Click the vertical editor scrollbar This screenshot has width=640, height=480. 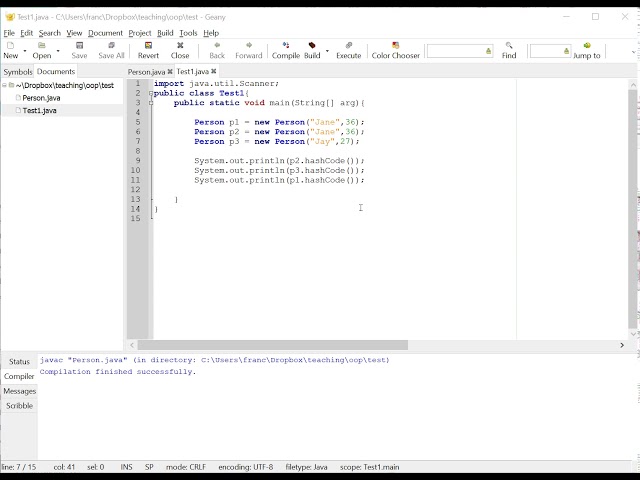(633, 208)
